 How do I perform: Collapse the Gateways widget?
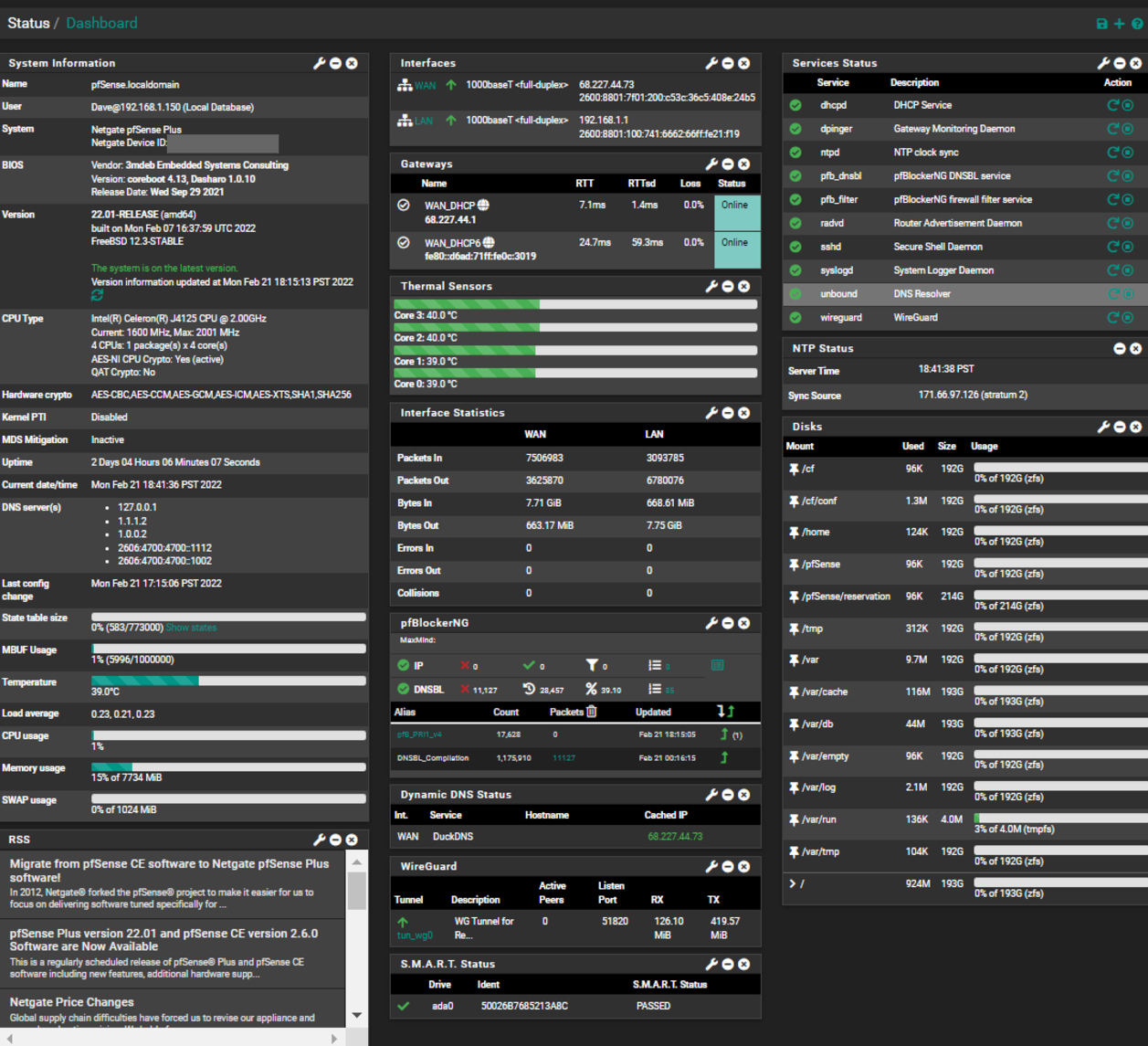(728, 164)
